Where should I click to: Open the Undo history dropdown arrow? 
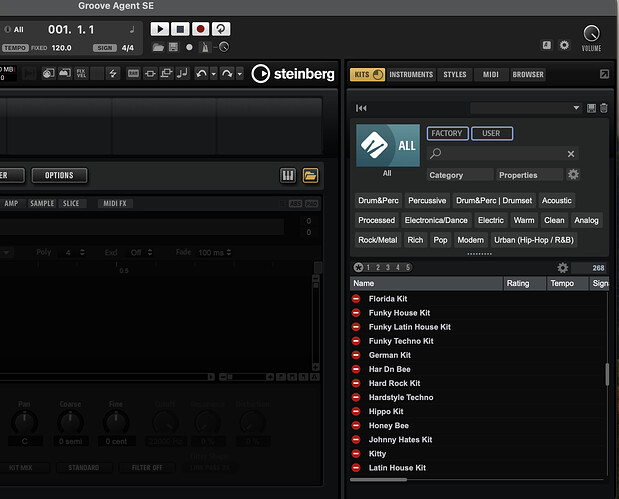click(214, 74)
